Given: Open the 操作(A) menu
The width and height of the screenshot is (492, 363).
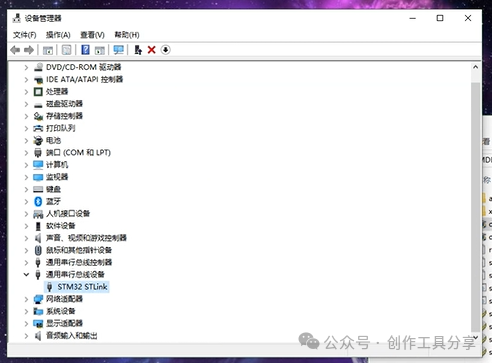Looking at the screenshot, I should 58,35.
